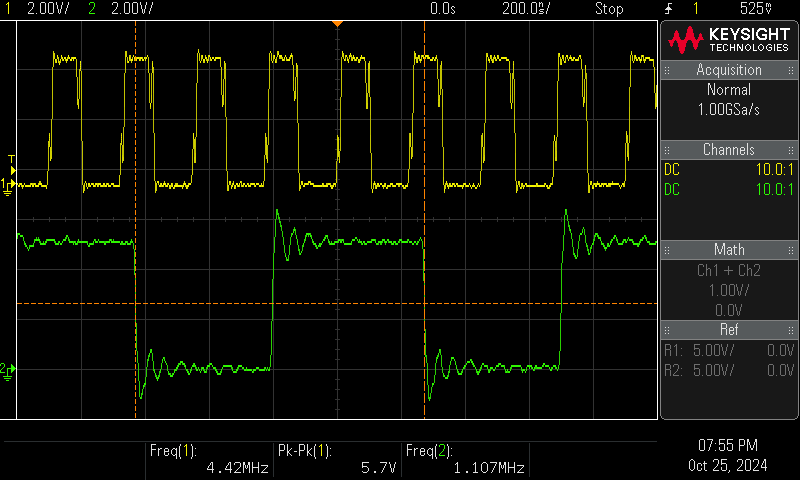Click the Channels panel options grip icon

pos(791,150)
